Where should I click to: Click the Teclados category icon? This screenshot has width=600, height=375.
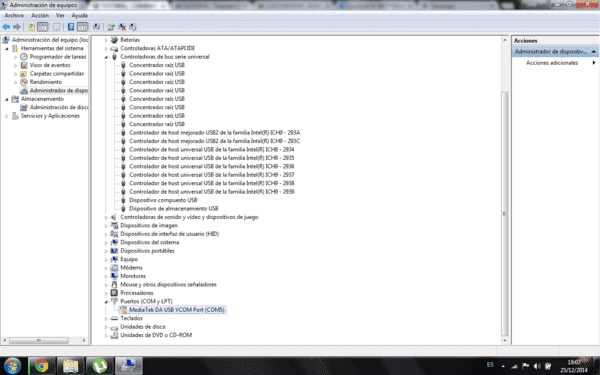(x=114, y=318)
